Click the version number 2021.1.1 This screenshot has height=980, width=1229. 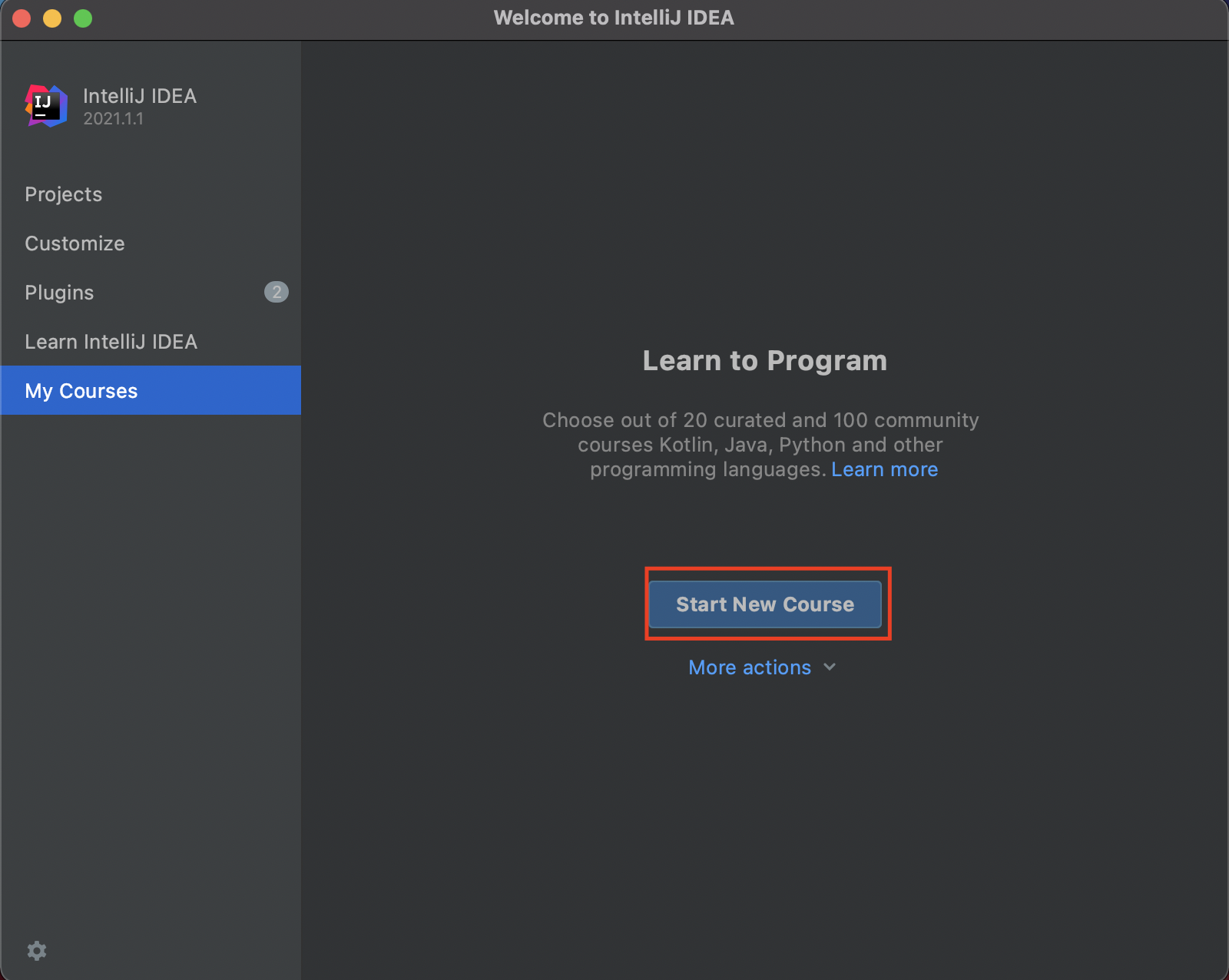click(x=113, y=119)
